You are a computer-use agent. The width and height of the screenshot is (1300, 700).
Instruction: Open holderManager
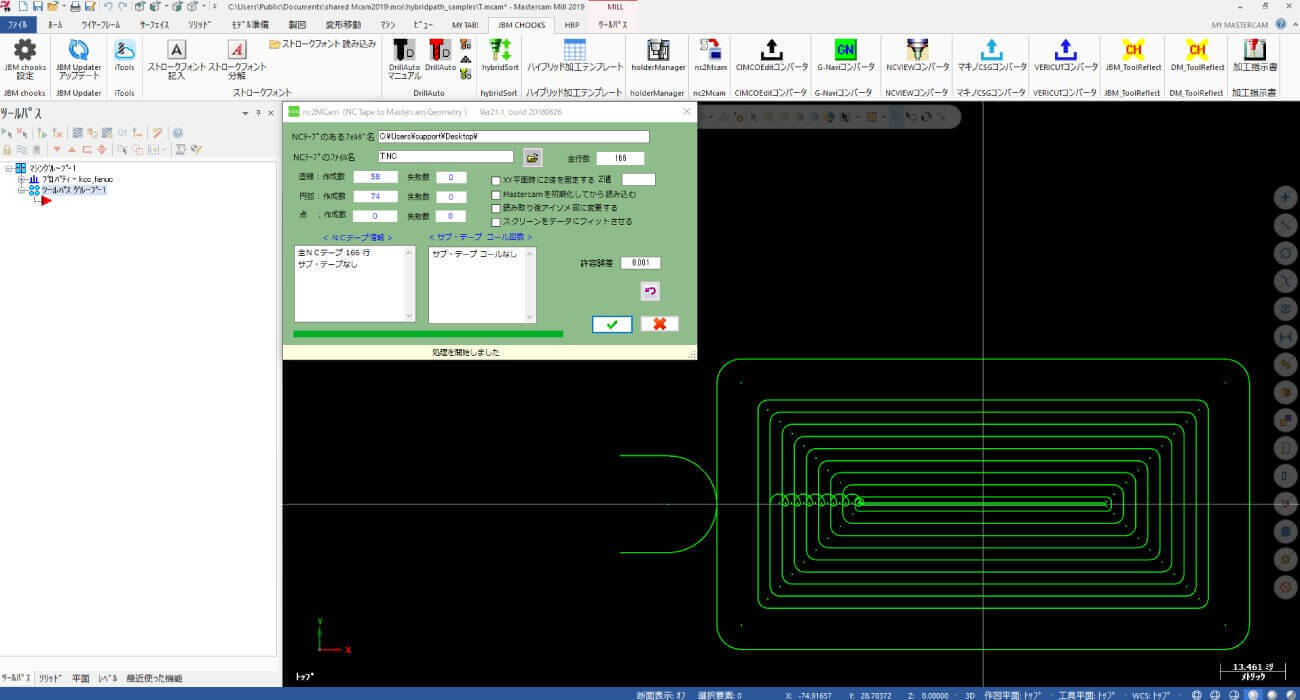point(658,55)
